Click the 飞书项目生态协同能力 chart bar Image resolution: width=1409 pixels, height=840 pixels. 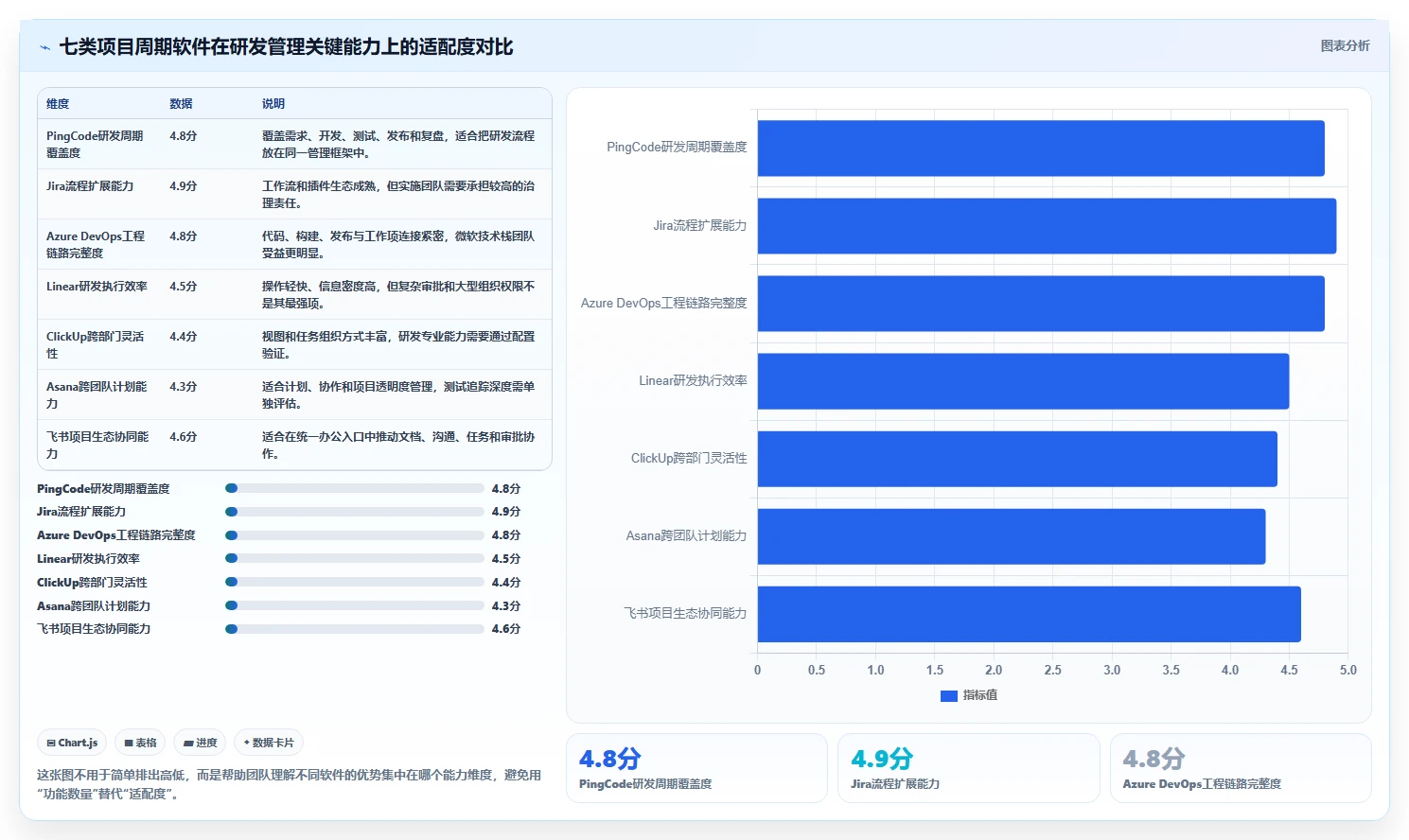(1030, 614)
